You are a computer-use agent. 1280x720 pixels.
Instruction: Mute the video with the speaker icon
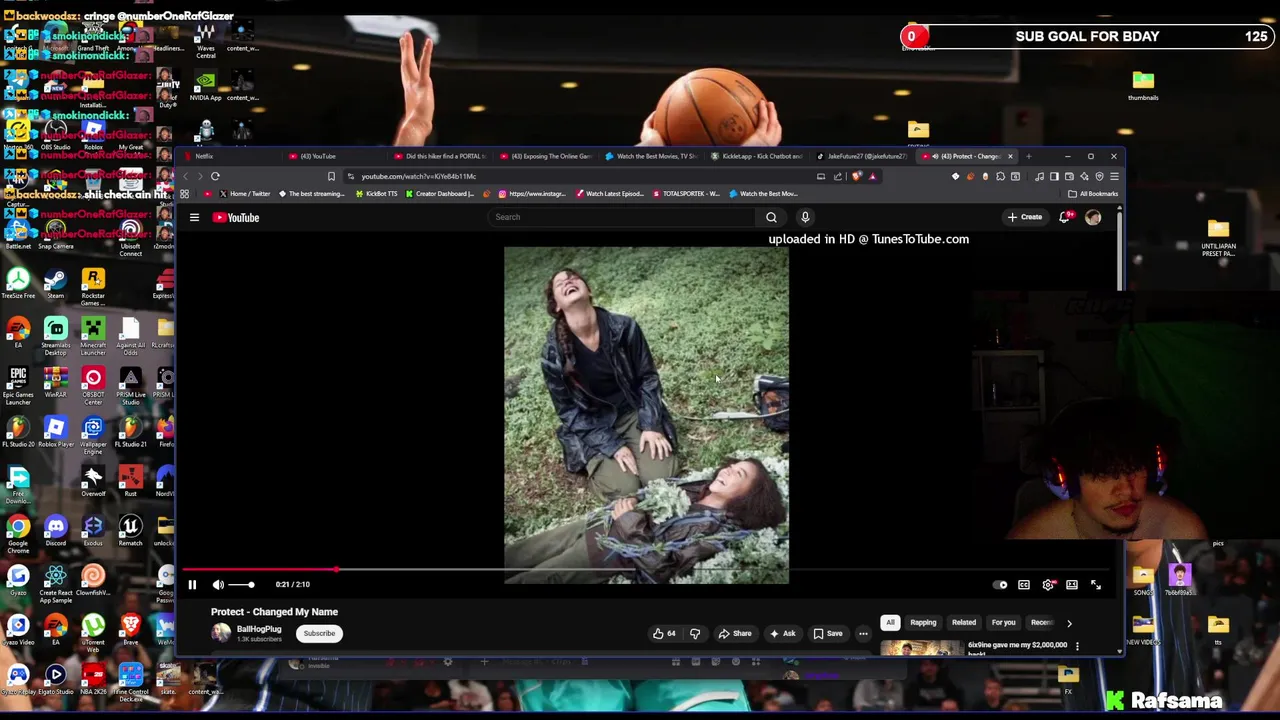218,585
